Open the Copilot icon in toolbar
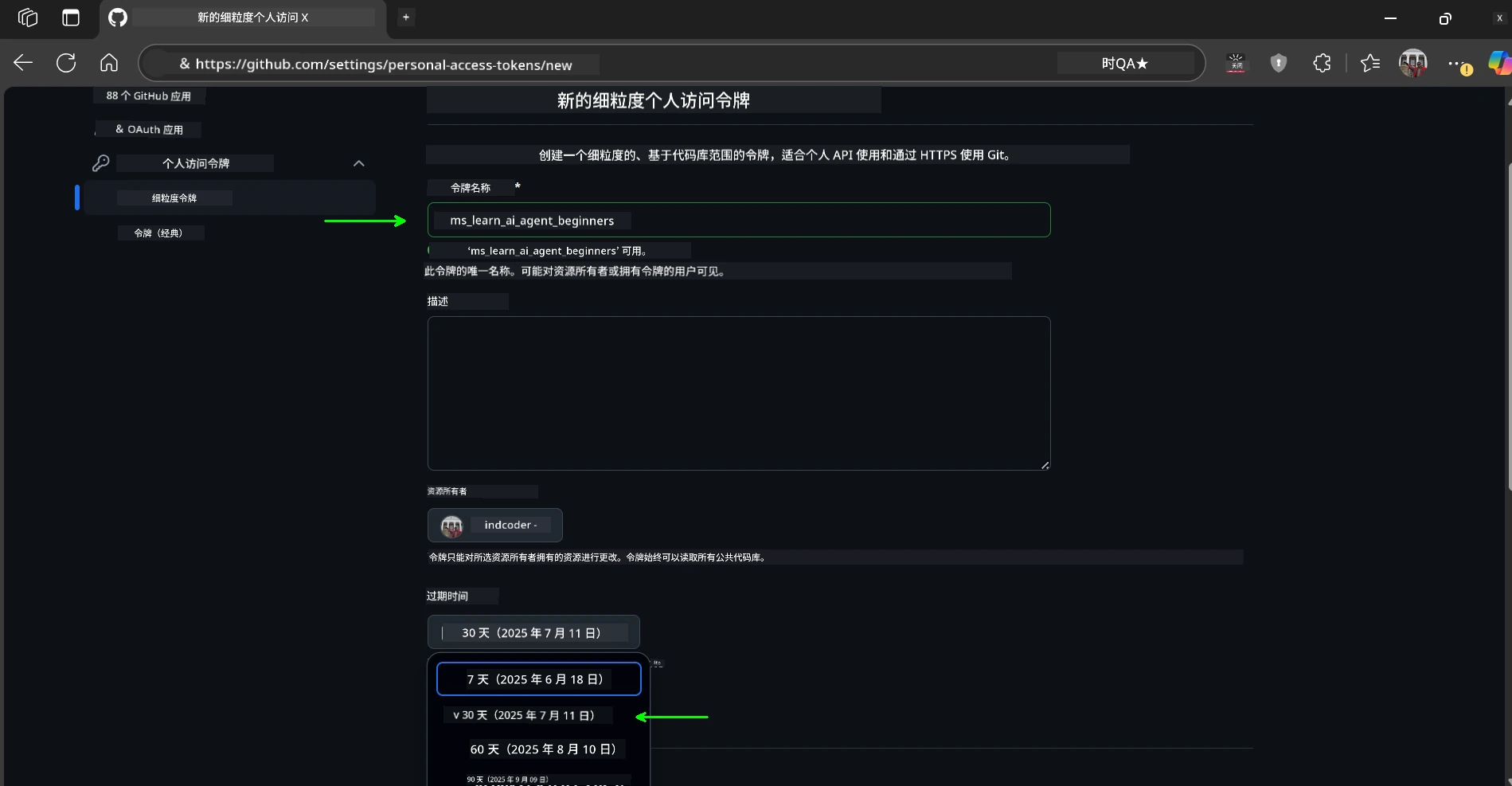The image size is (1512, 786). 1498,63
